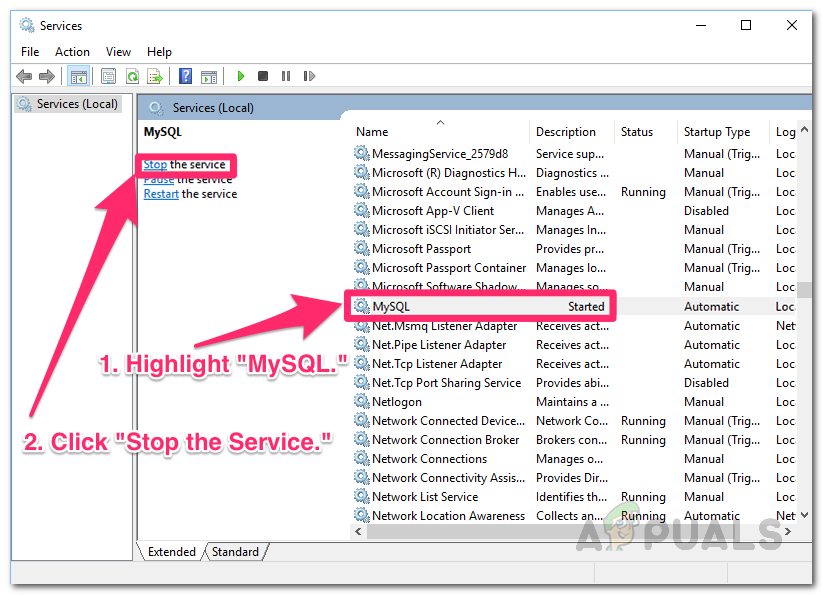Select Microsoft iSCSI Initiator Ser... row
The width and height of the screenshot is (823, 595).
448,230
